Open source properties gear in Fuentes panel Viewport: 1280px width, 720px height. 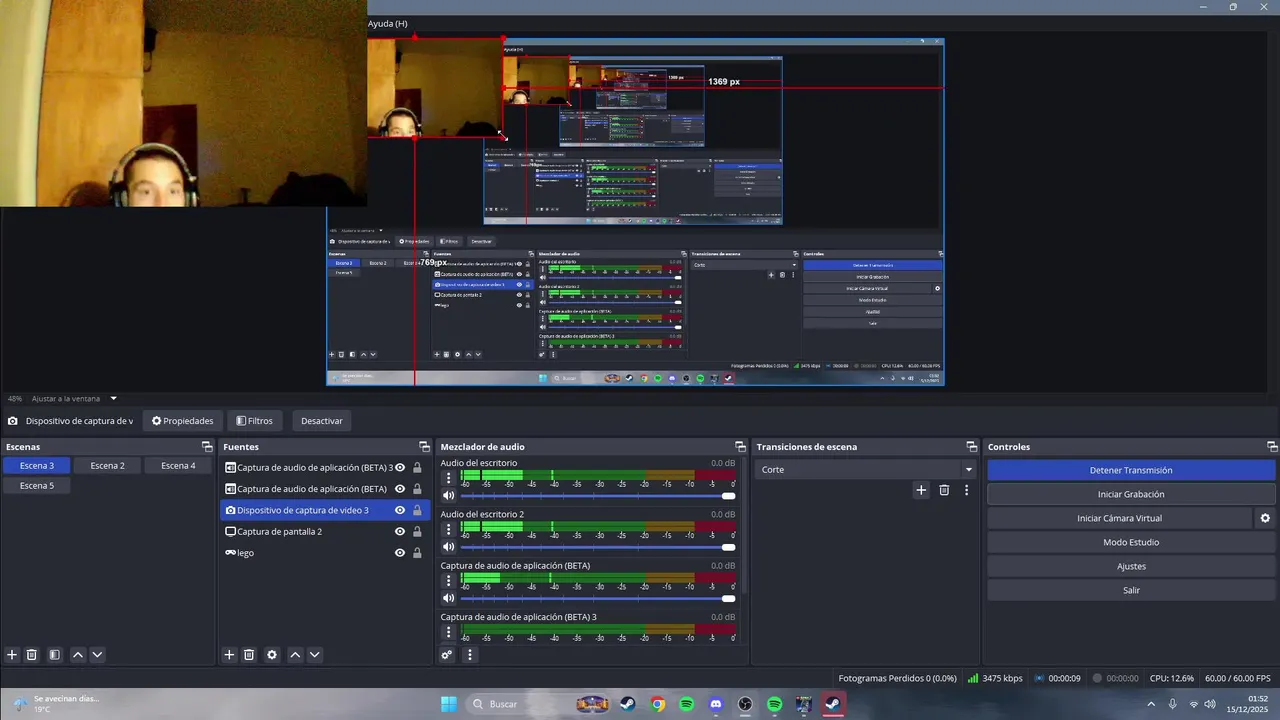pos(272,655)
